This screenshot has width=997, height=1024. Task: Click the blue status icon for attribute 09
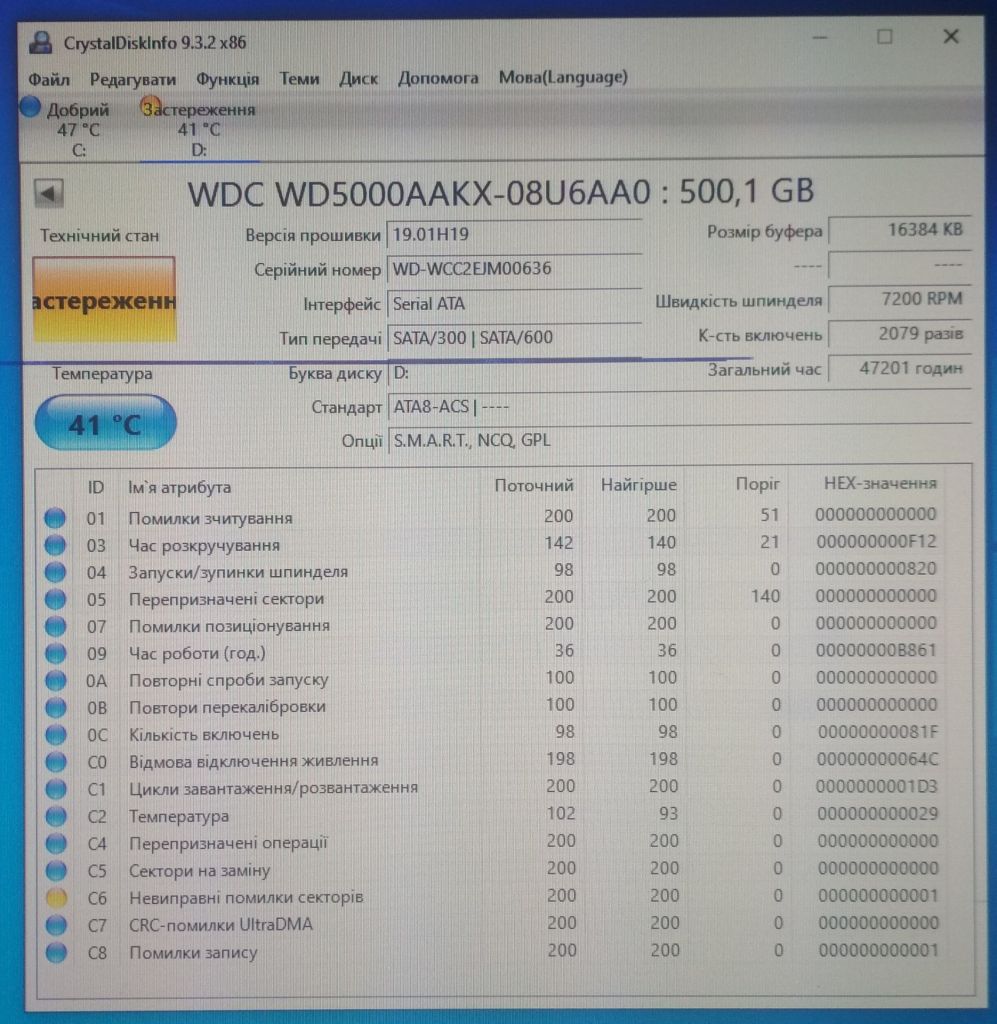[x=55, y=653]
